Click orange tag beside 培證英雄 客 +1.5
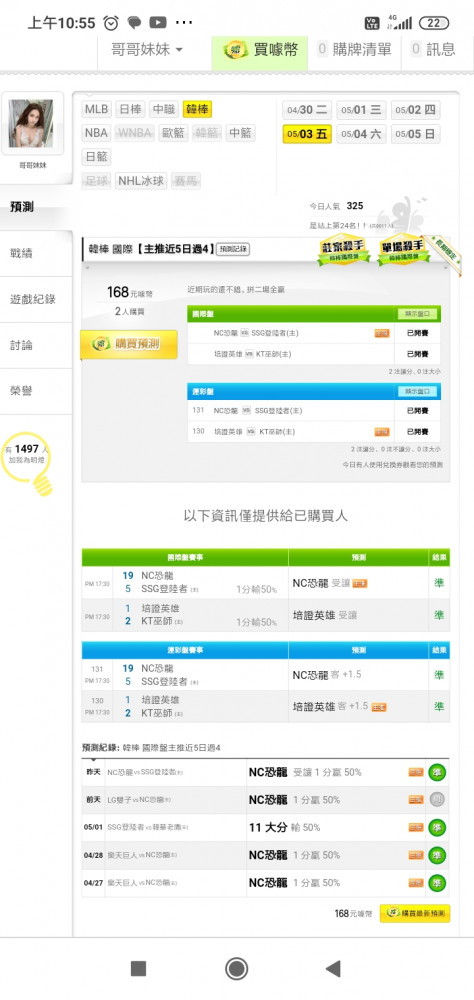 380,707
